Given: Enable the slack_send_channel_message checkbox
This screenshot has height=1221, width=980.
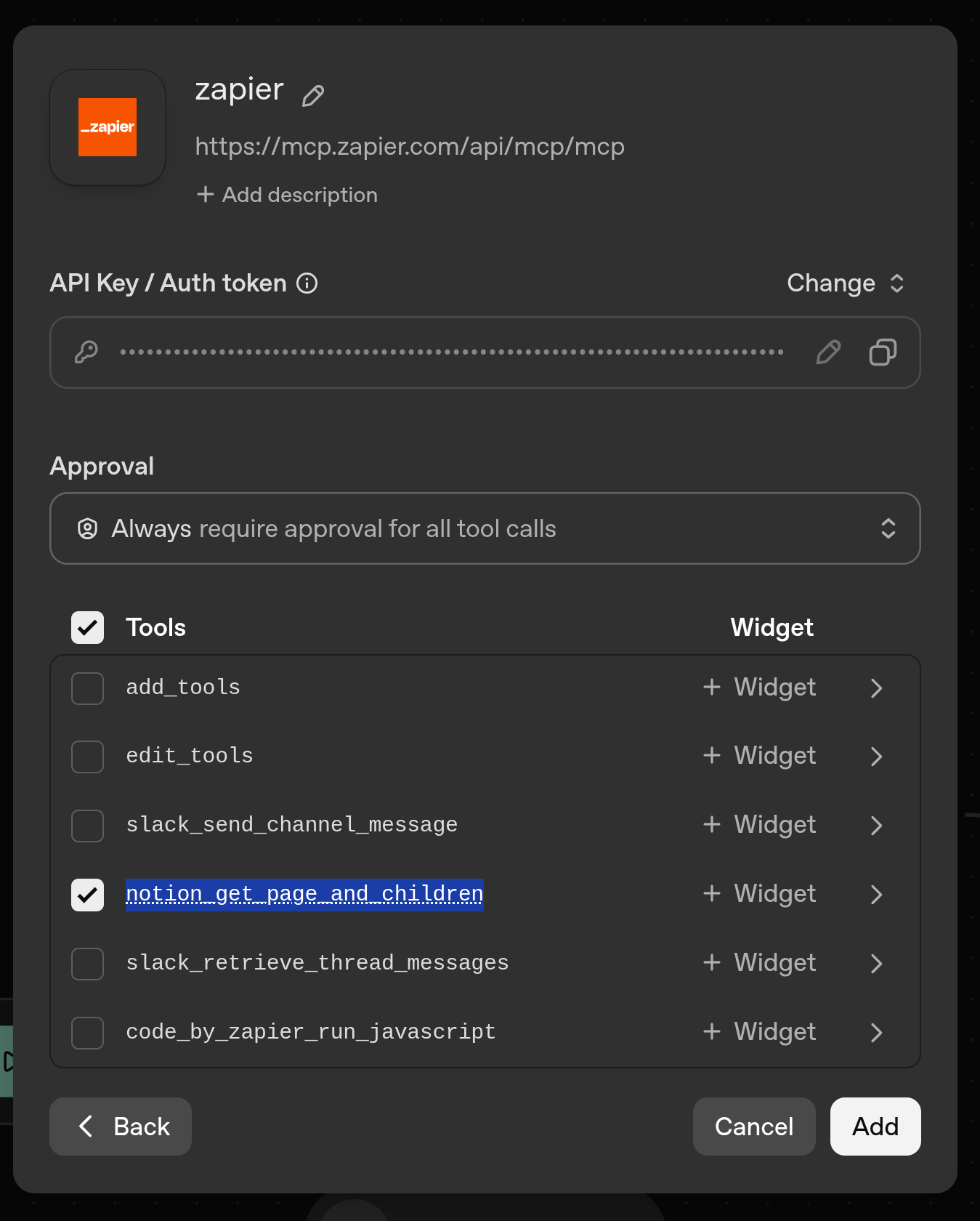Looking at the screenshot, I should (x=87, y=826).
